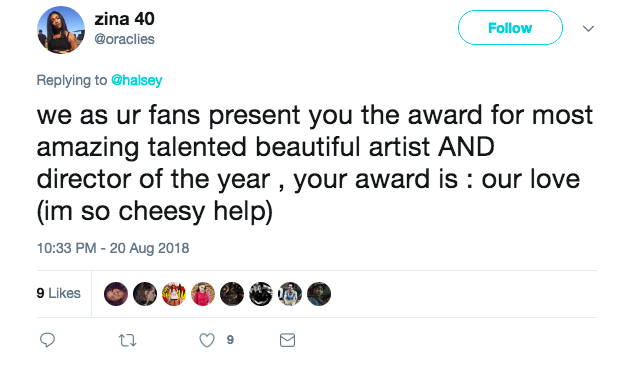Screen dimensions: 634x374
Task: Retweet this tweet using the retweet icon
Action: pyautogui.click(x=127, y=340)
